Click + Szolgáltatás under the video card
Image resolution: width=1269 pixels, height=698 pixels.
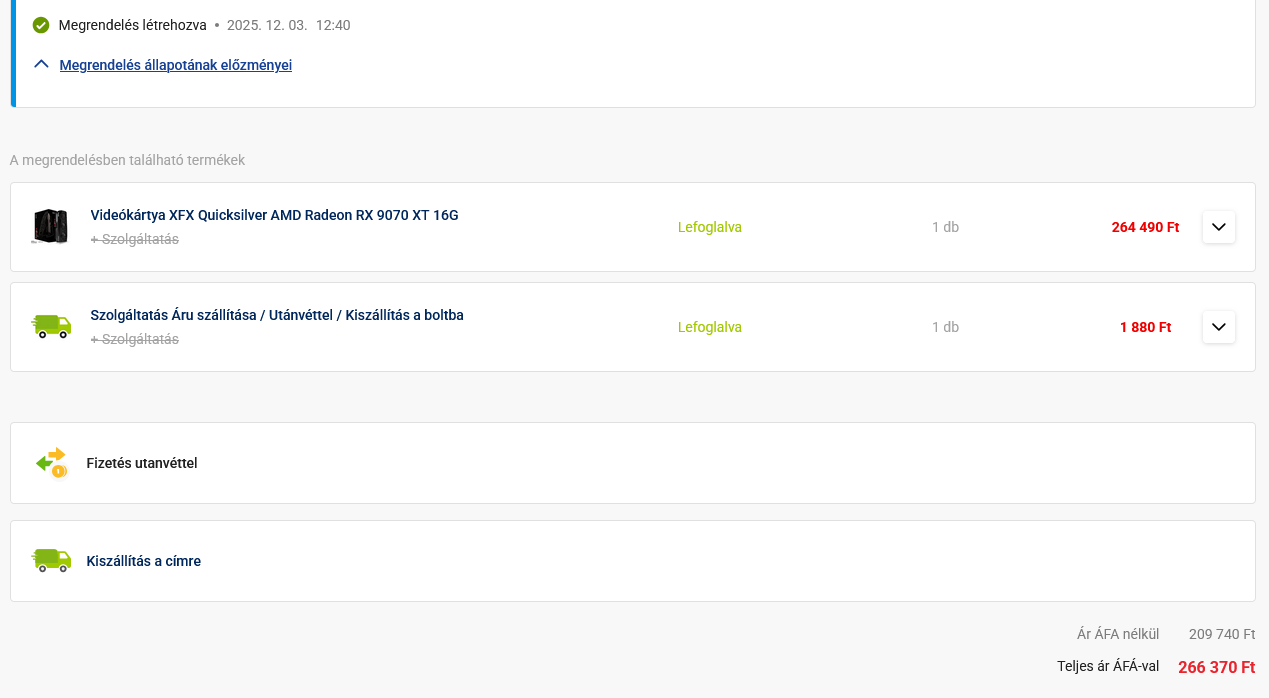135,239
